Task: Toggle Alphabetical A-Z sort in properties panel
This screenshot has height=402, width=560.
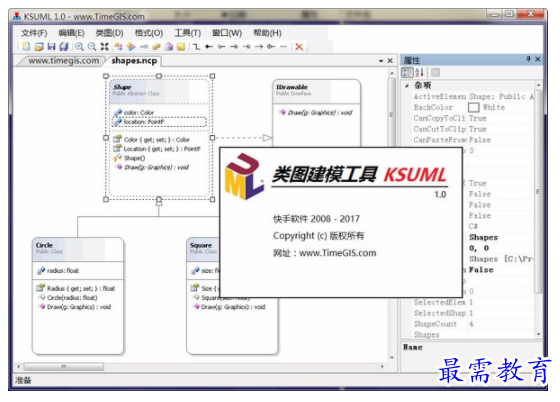Action: coord(420,72)
